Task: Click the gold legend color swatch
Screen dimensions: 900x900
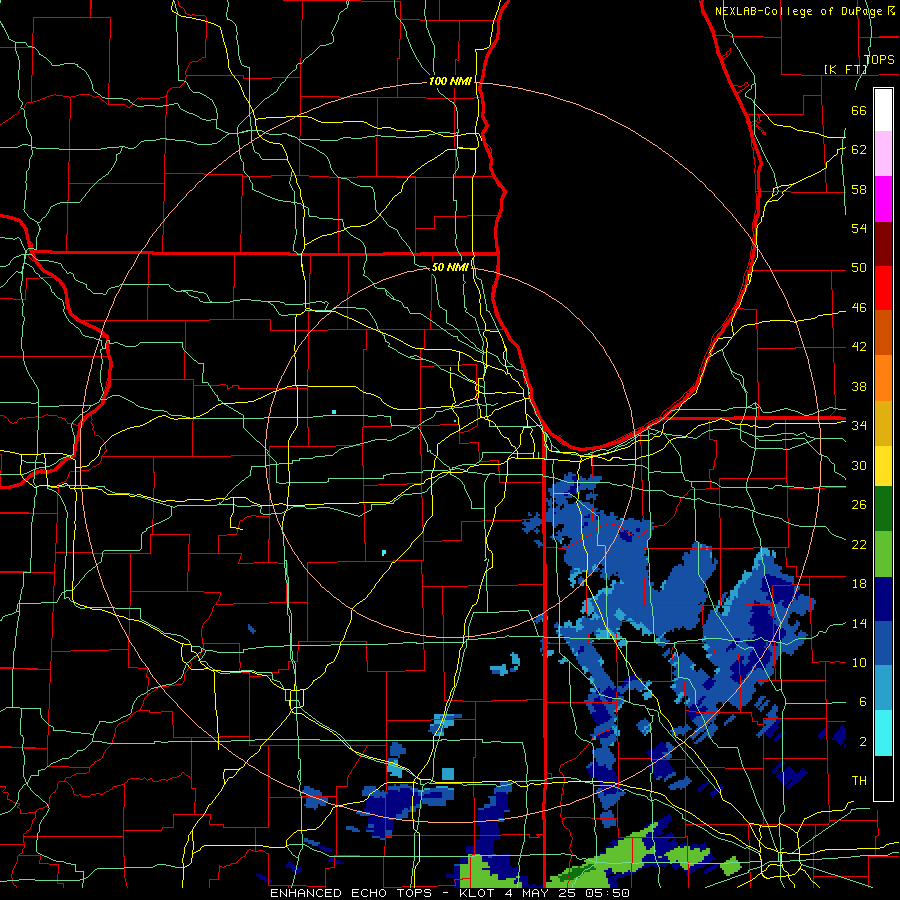Action: click(x=883, y=423)
